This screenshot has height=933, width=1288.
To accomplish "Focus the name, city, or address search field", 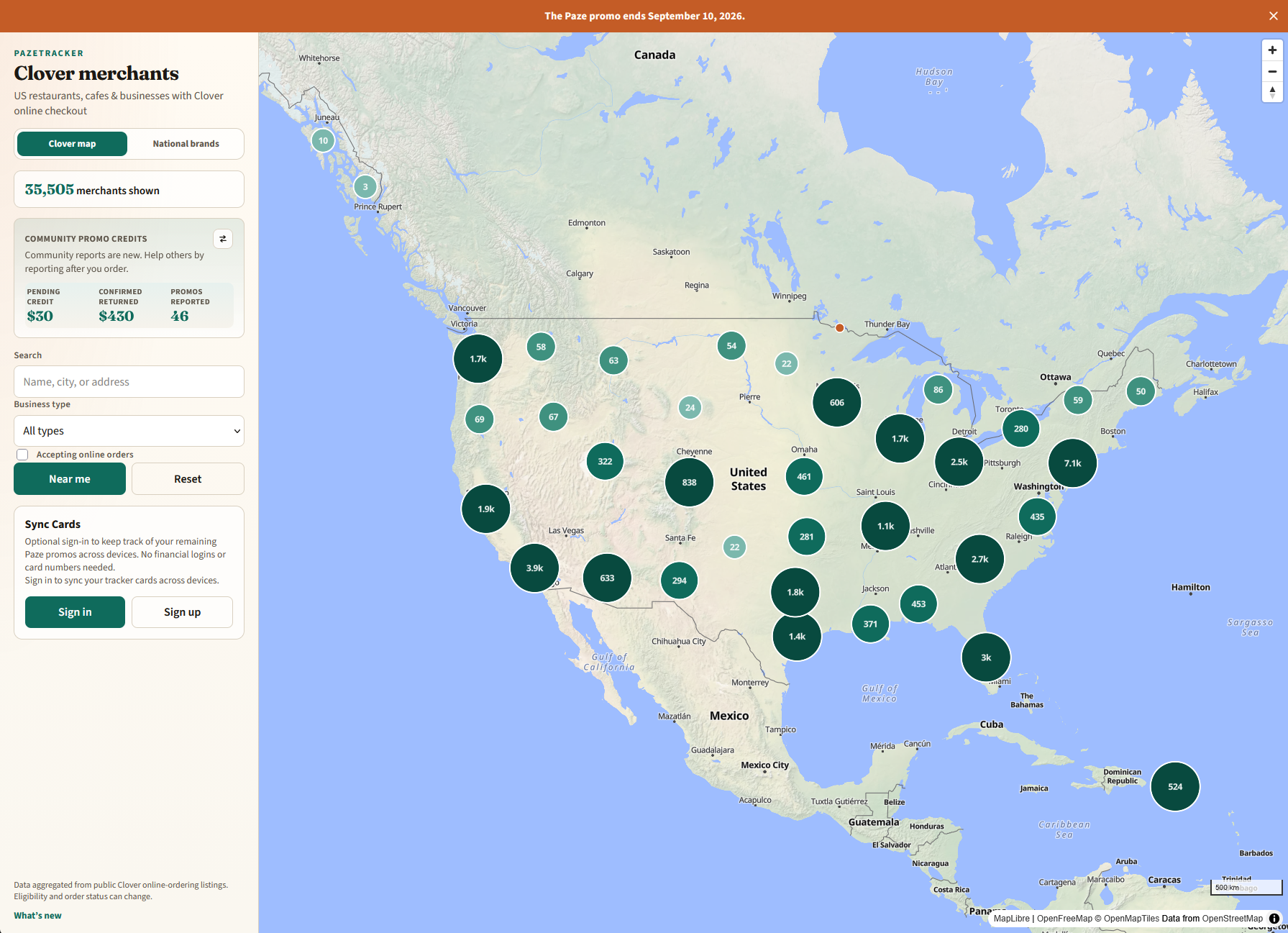I will coord(129,382).
